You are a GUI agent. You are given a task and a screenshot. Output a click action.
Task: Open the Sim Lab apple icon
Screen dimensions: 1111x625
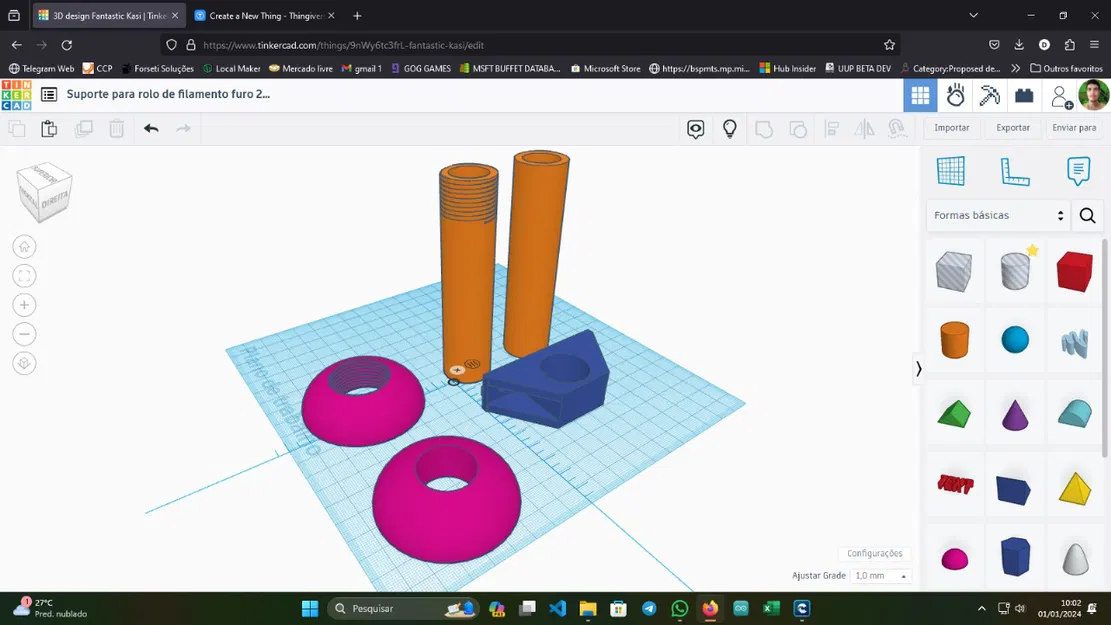coord(955,95)
